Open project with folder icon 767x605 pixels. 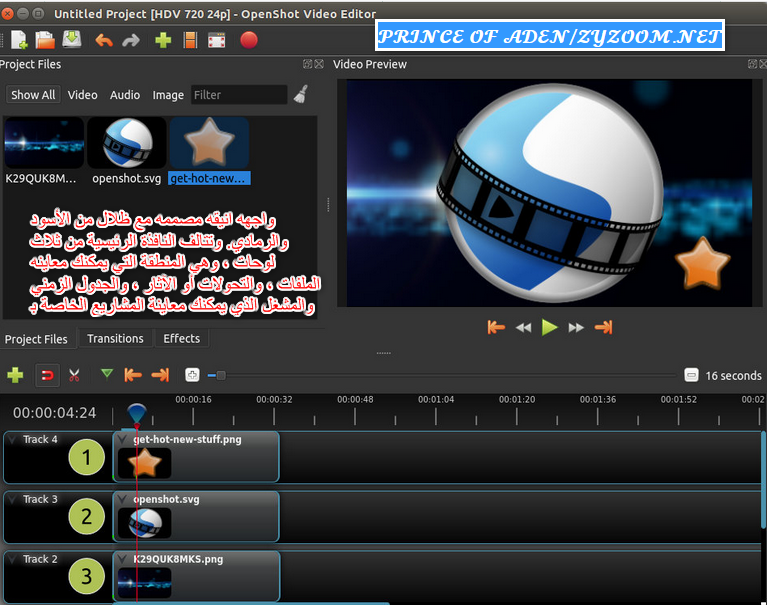coord(45,40)
